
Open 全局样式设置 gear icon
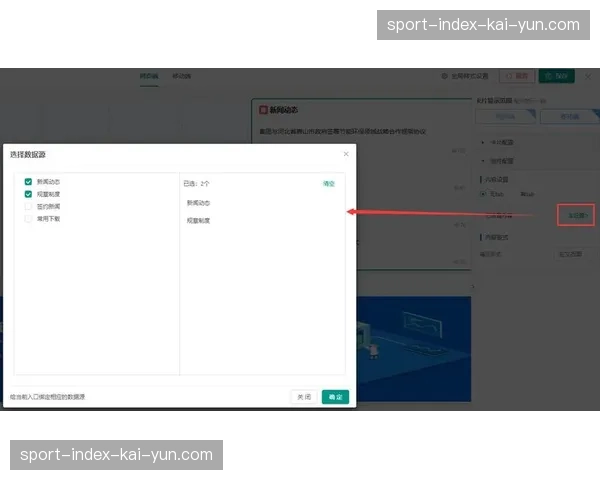point(445,76)
